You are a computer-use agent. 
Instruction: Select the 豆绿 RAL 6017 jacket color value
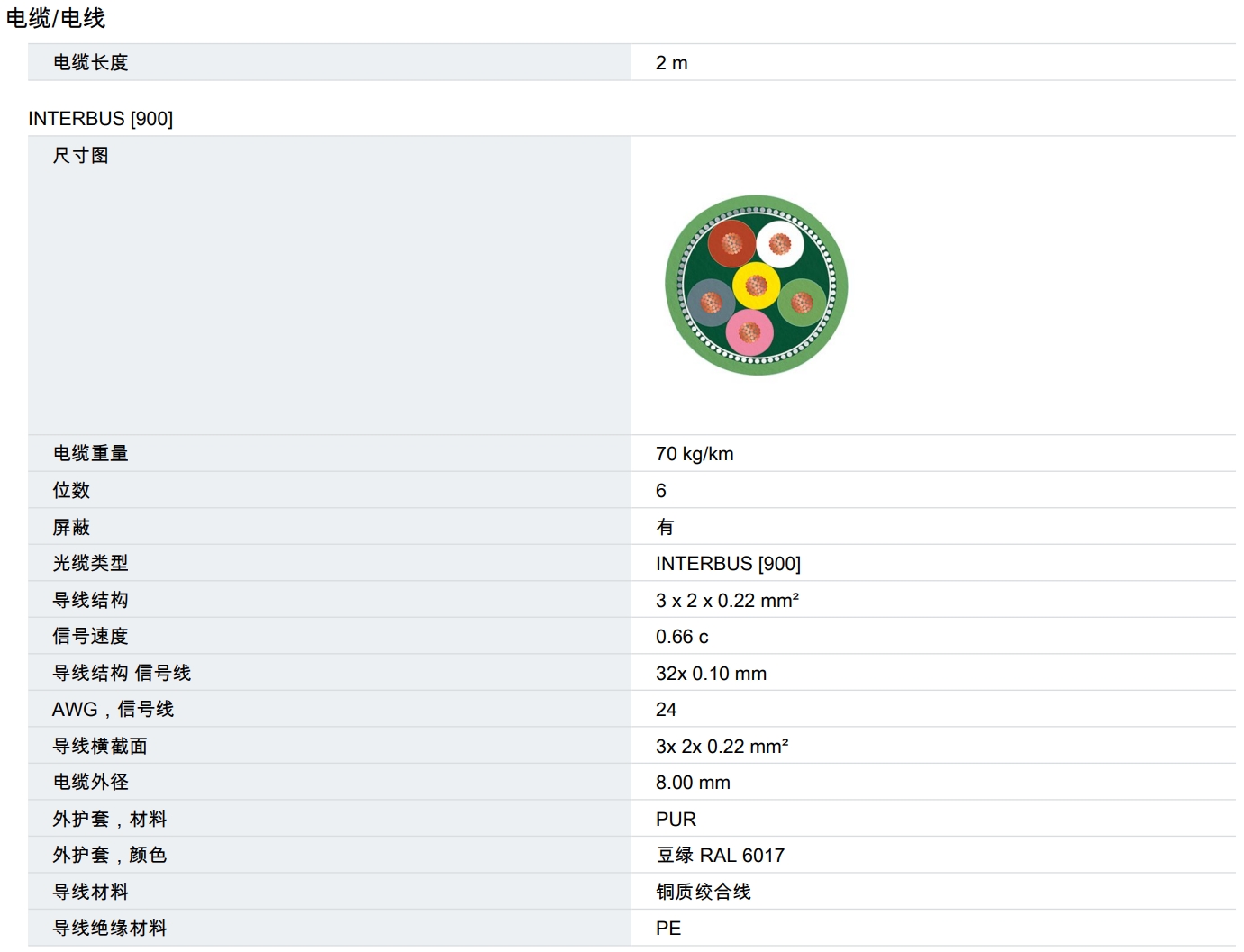(719, 856)
